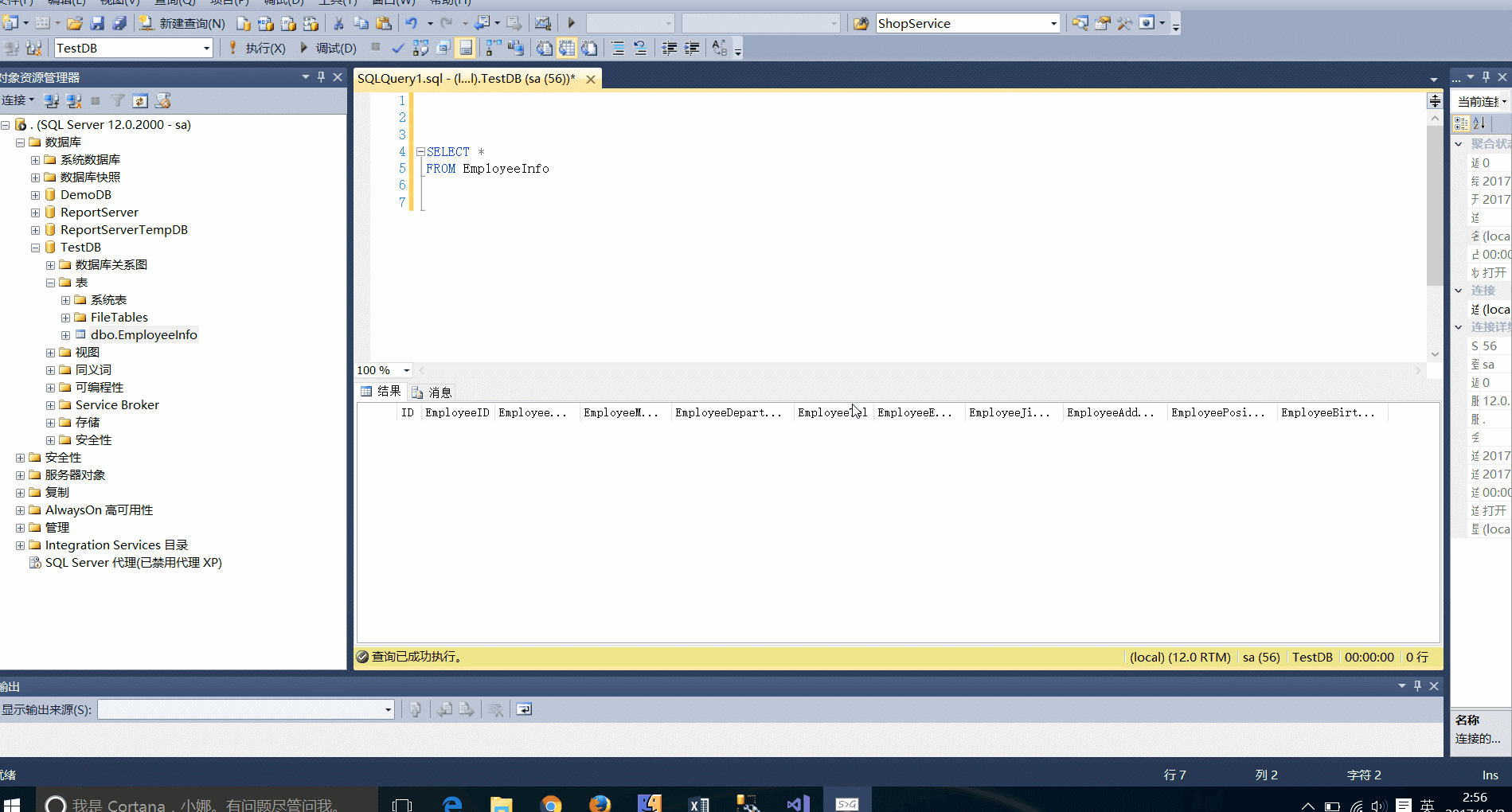Image resolution: width=1512 pixels, height=812 pixels.
Task: Click the Disconnect server icon
Action: click(x=74, y=100)
